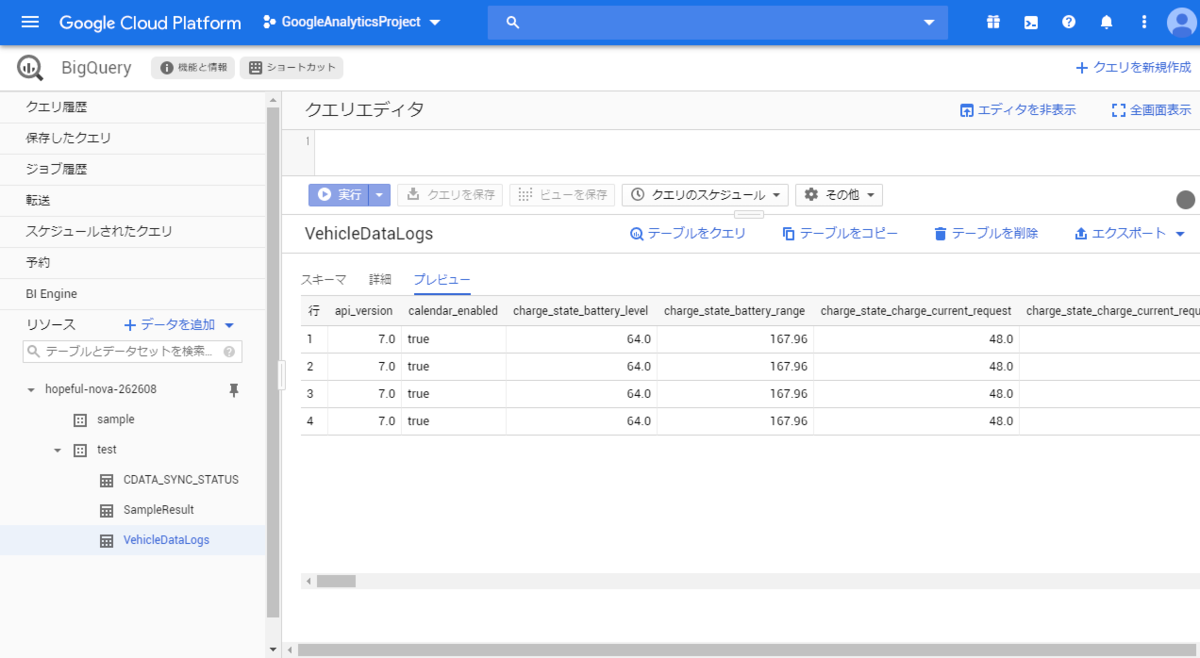Open the エクスポート export dropdown
This screenshot has width=1200, height=658.
click(x=1129, y=233)
